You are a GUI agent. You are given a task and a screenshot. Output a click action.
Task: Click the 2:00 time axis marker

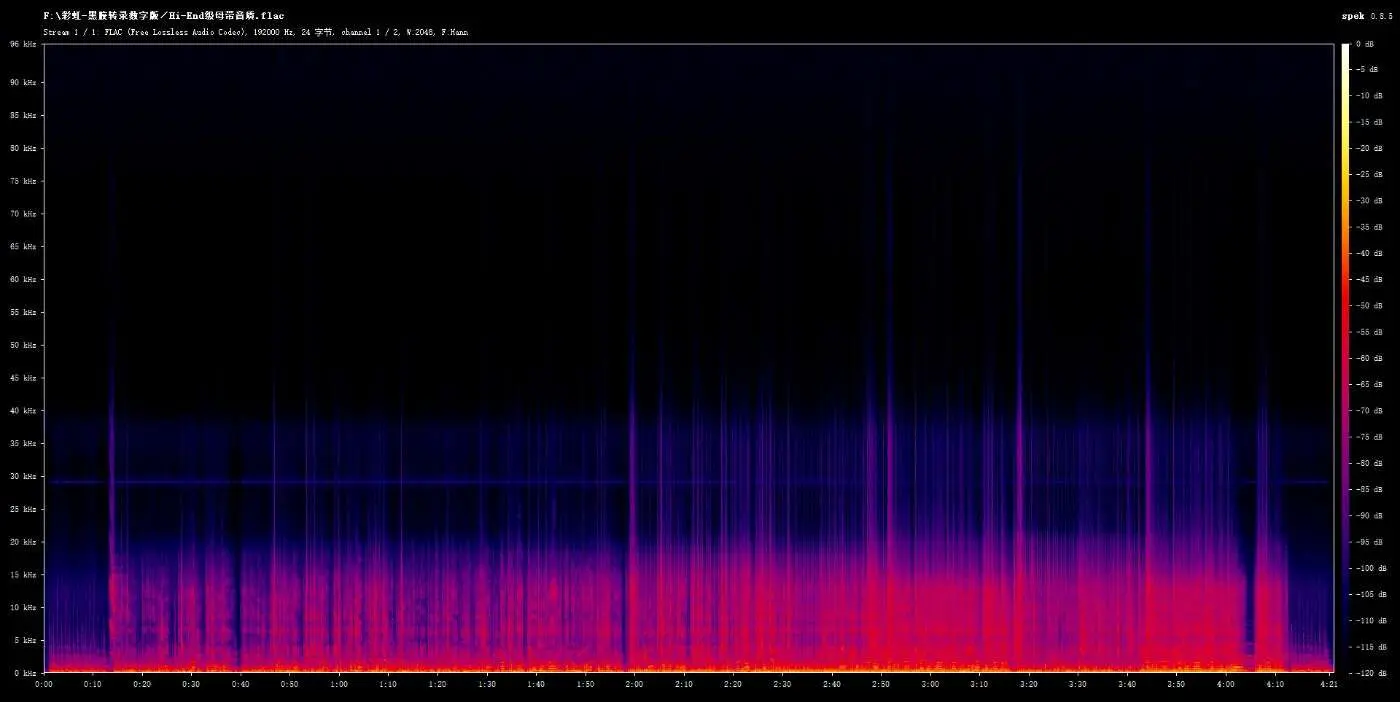coord(634,685)
